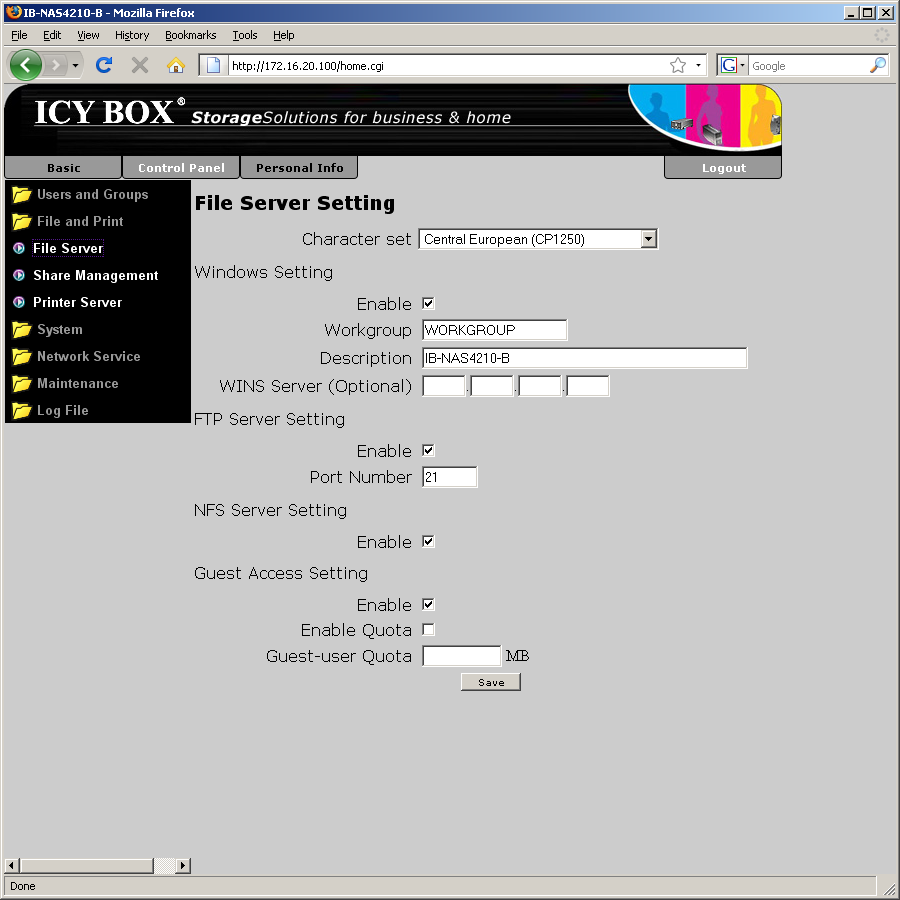
Task: Click into the Google search field
Action: pos(809,66)
